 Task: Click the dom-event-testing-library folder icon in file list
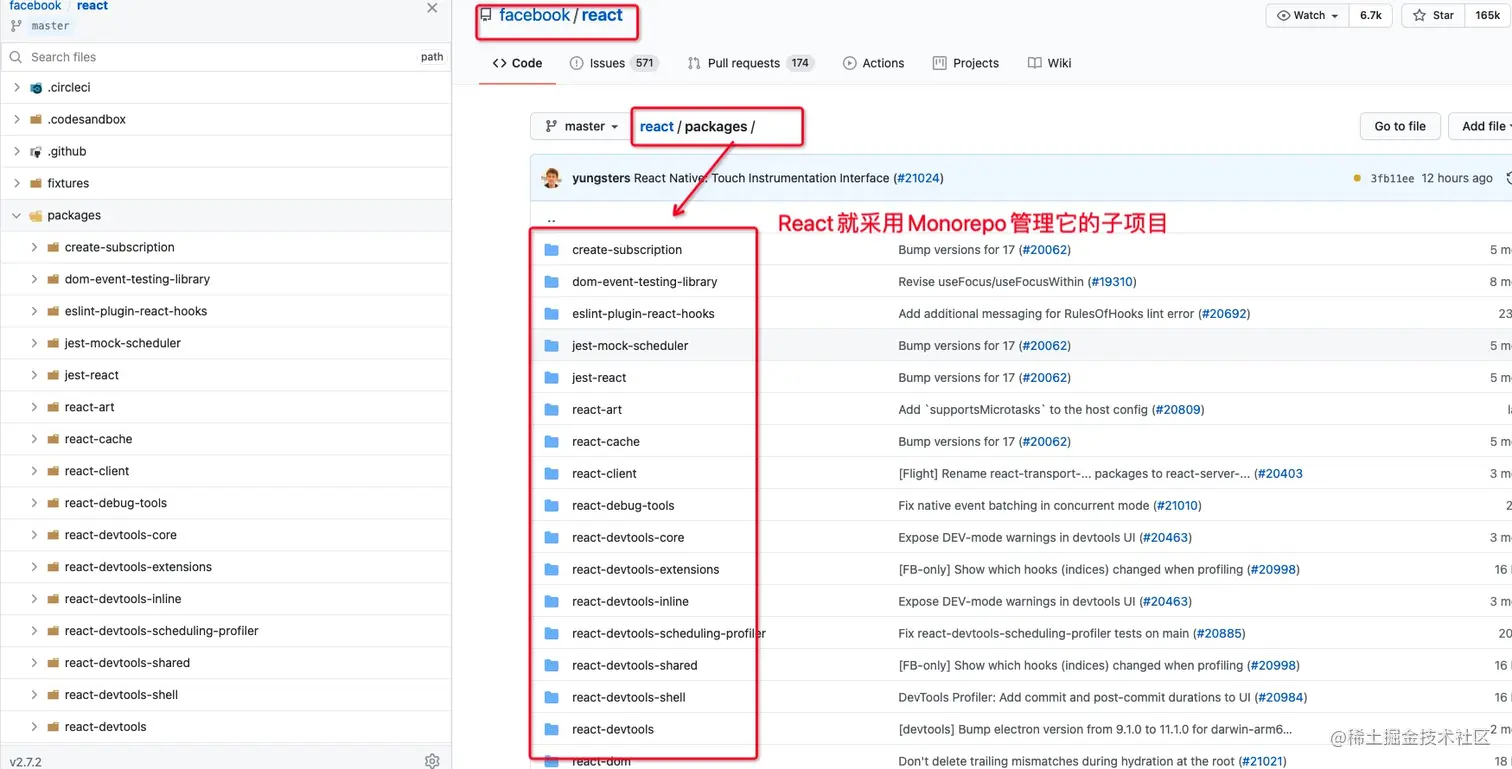click(x=551, y=281)
